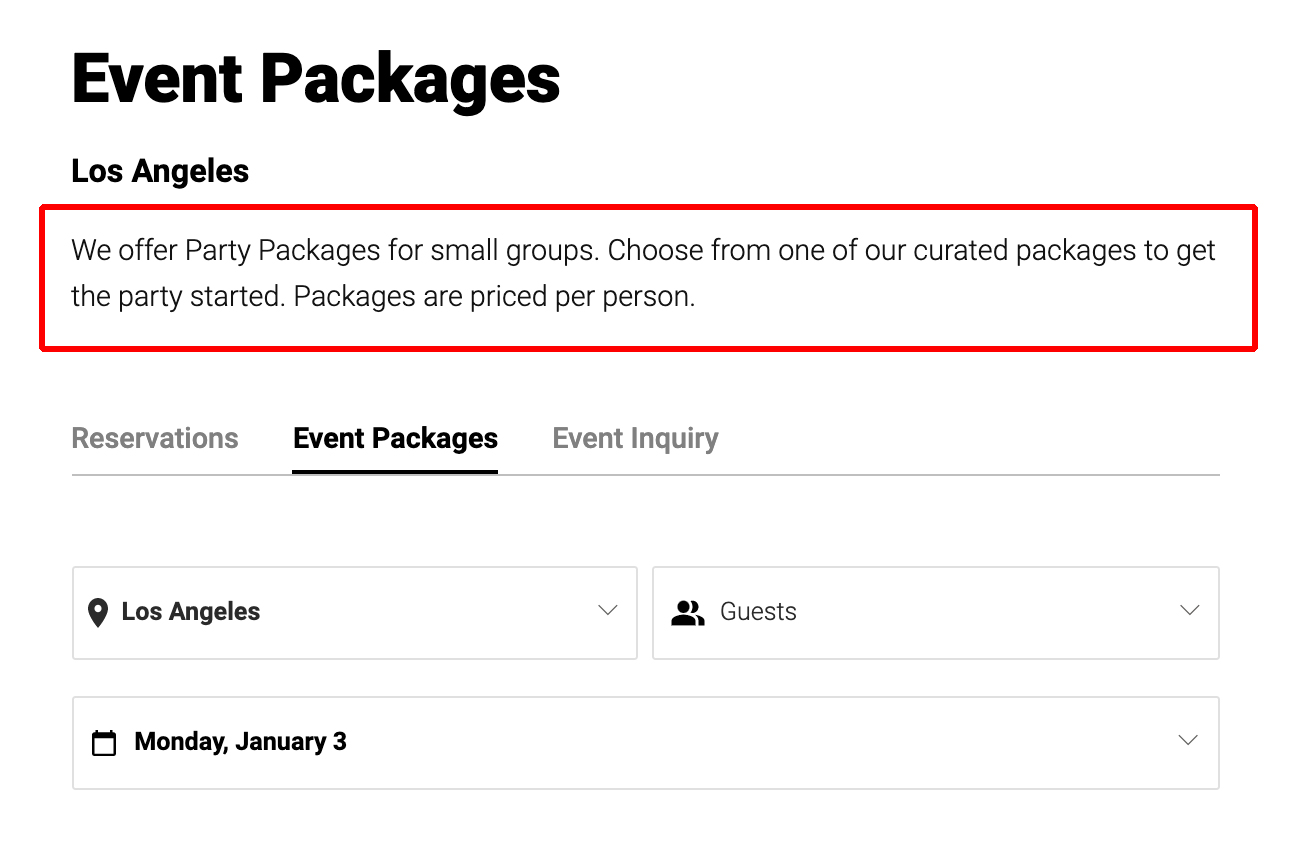Expand the Guests dropdown chevron
The height and width of the screenshot is (848, 1290).
pyautogui.click(x=1189, y=611)
